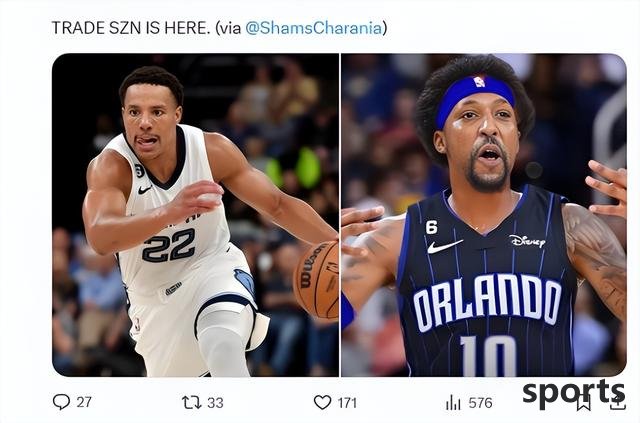640x423 pixels.
Task: Click the share upload icon
Action: [618, 403]
